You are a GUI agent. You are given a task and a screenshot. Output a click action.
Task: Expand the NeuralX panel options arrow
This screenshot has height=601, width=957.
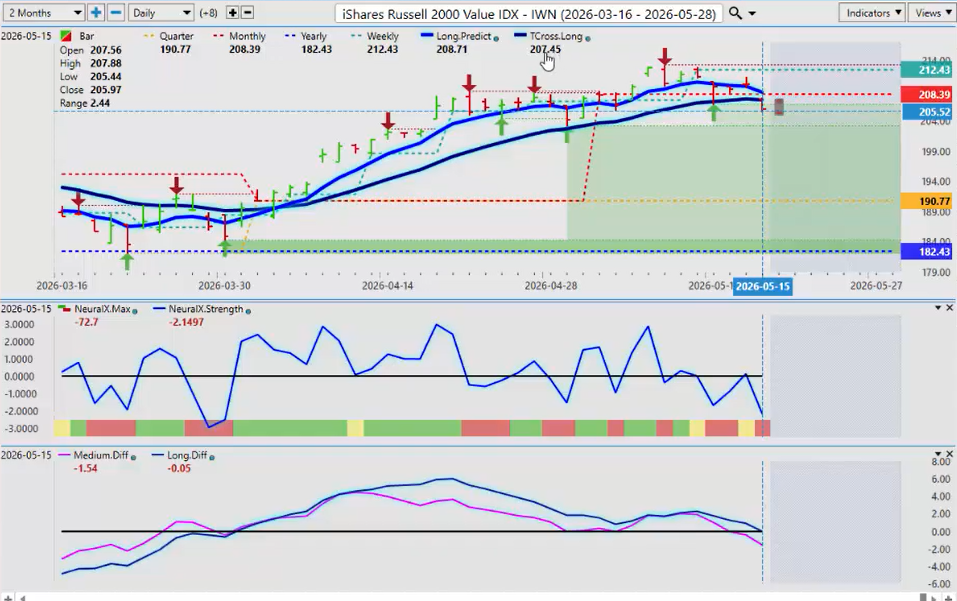[938, 308]
